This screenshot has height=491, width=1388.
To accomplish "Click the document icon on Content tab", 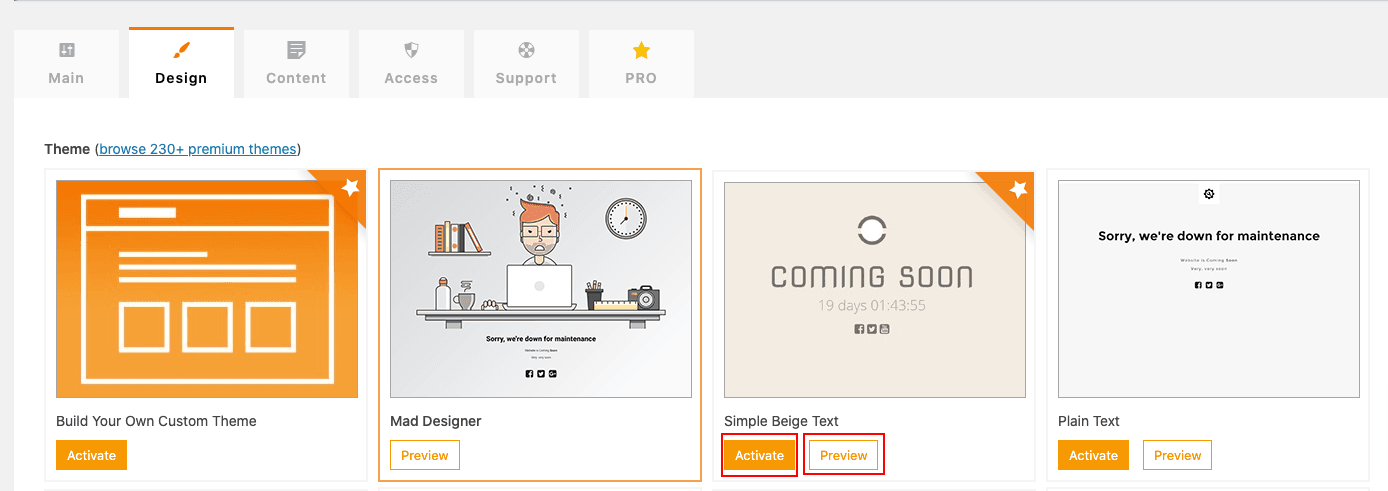I will click(296, 50).
